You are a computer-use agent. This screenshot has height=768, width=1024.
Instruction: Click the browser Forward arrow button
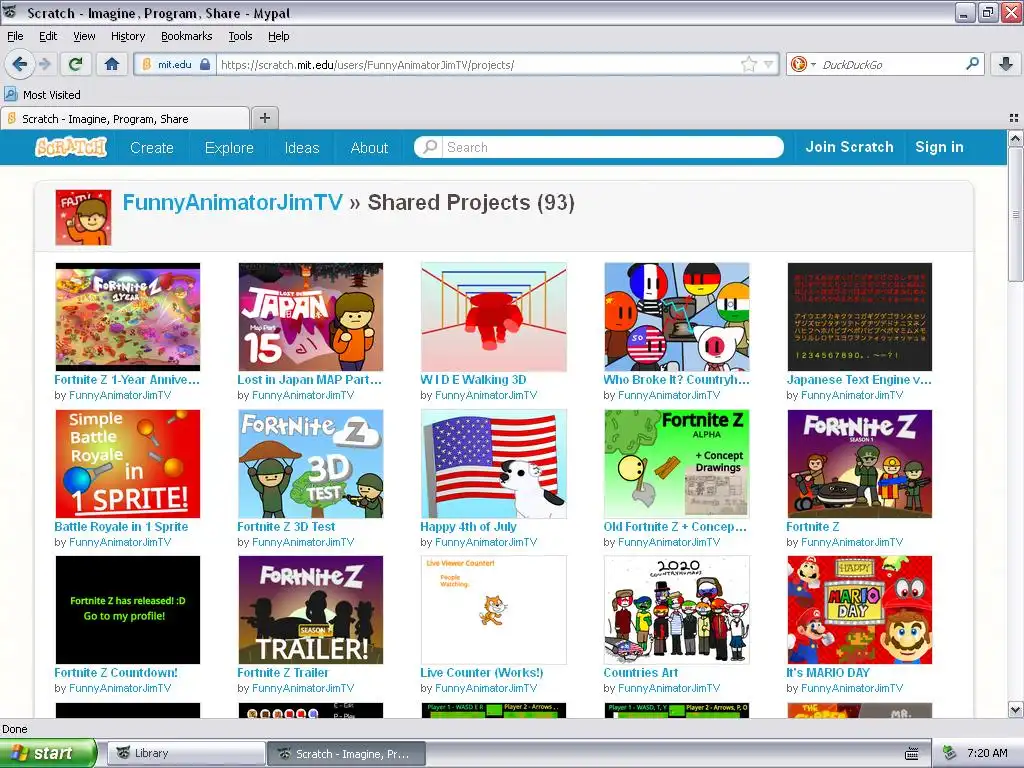45,64
